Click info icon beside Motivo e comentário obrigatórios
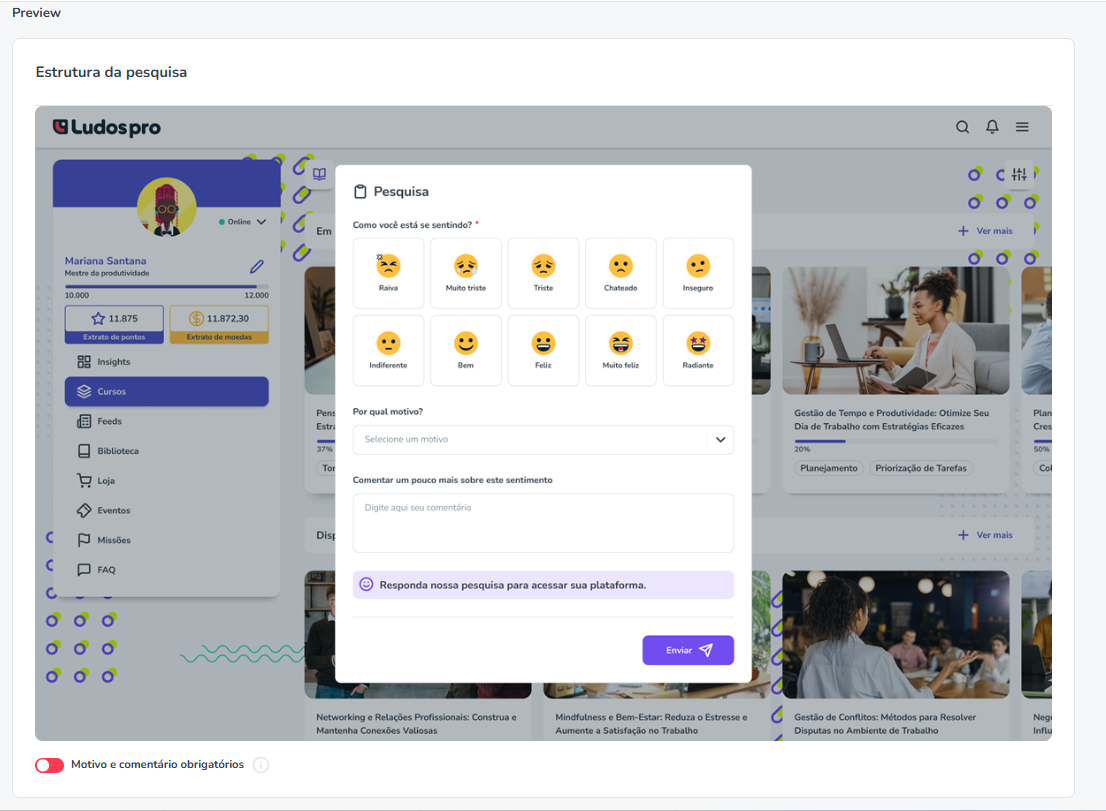This screenshot has width=1106, height=811. [261, 765]
